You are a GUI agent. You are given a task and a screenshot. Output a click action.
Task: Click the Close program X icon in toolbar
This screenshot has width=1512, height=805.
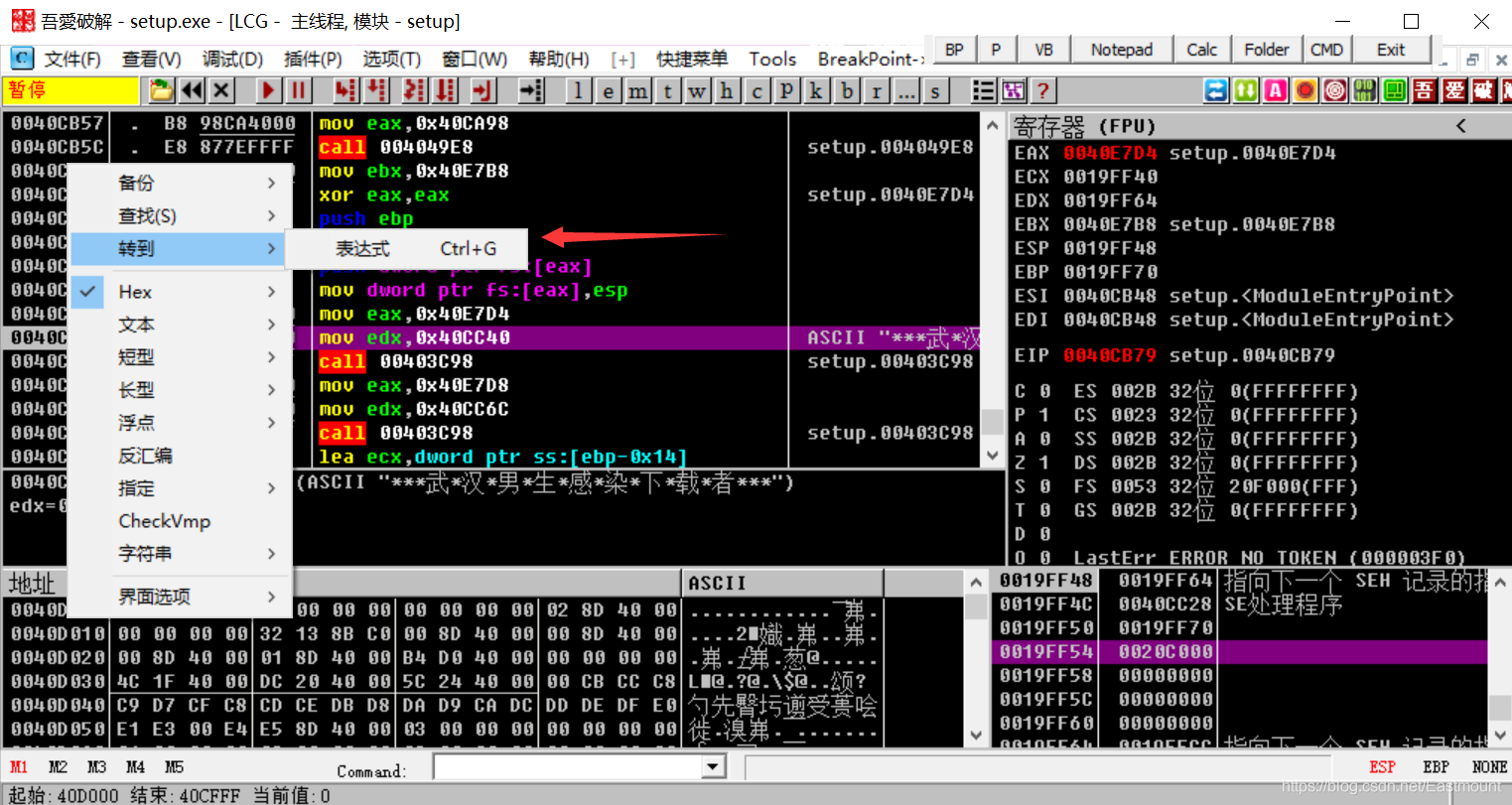point(221,91)
